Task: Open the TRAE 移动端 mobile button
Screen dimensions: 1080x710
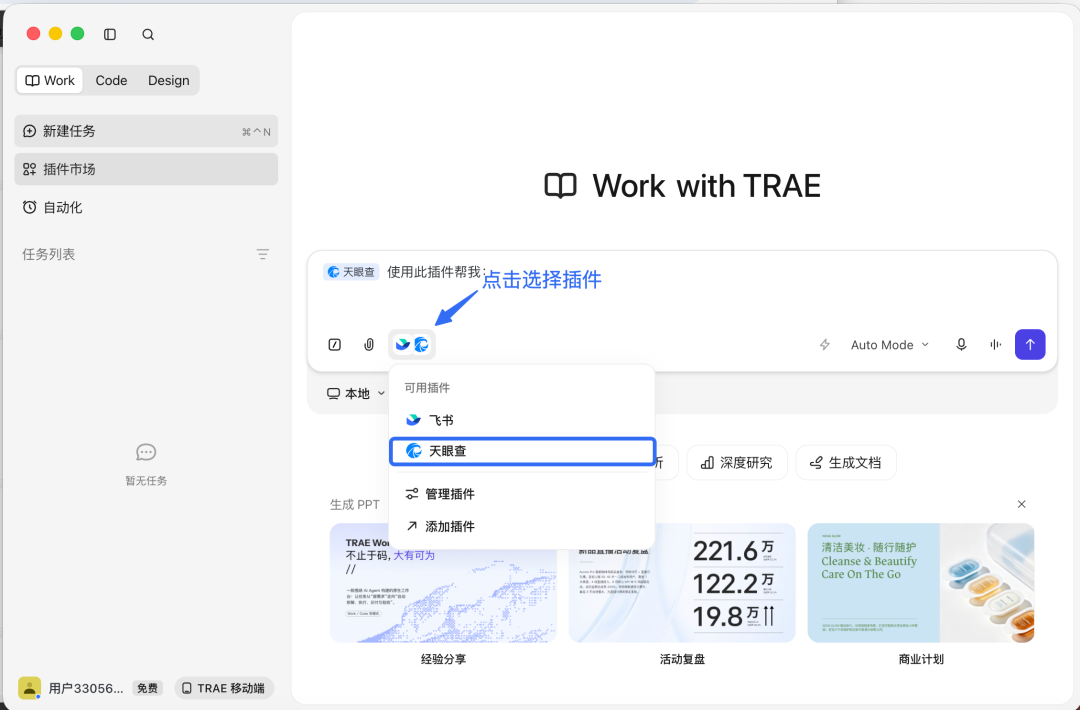Action: coord(225,688)
